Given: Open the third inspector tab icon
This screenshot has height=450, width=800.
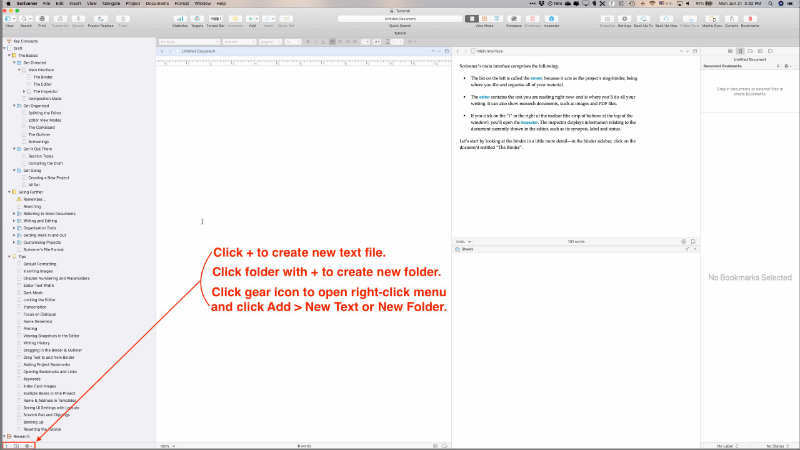Looking at the screenshot, I should pyautogui.click(x=750, y=52).
